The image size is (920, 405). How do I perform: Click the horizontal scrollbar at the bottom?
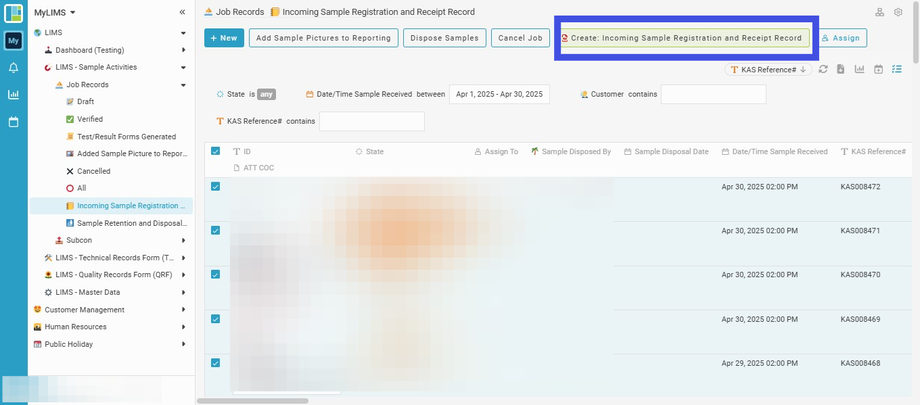point(252,401)
